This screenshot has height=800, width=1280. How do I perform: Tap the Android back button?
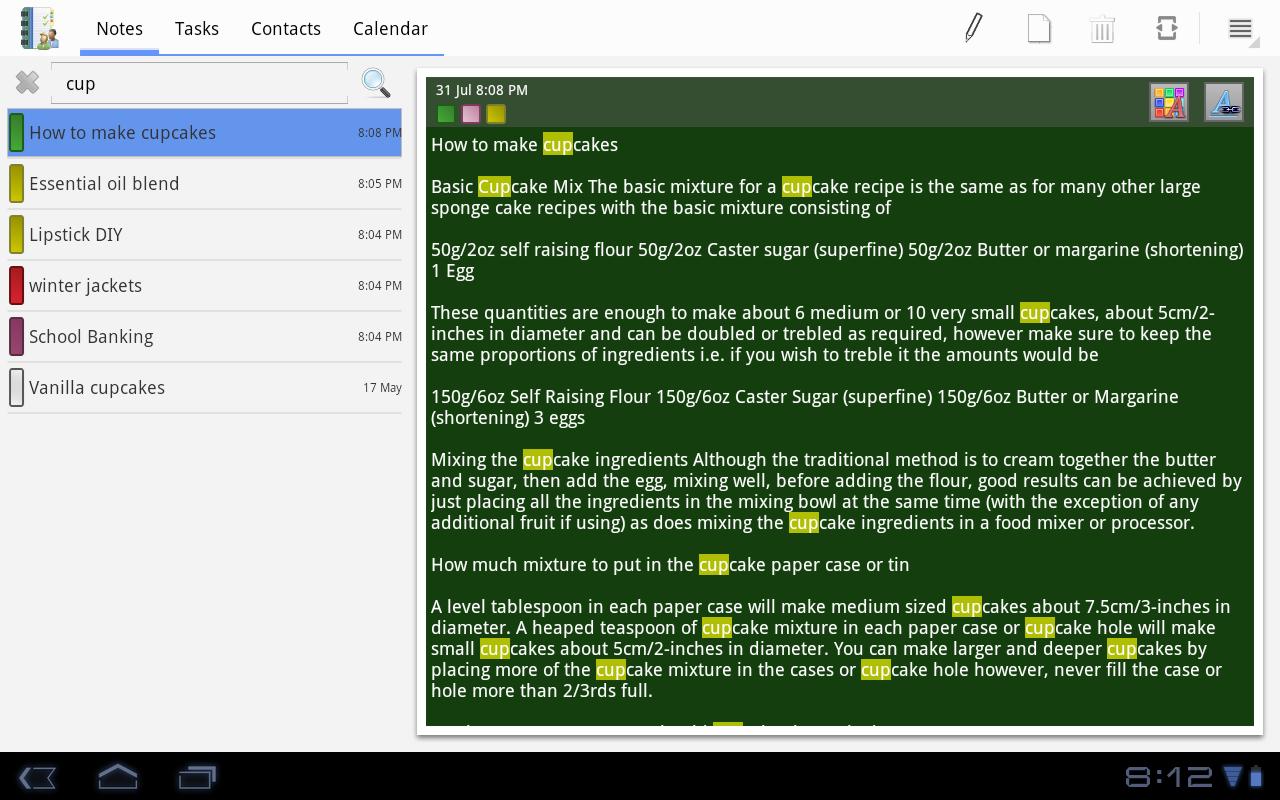pos(38,777)
